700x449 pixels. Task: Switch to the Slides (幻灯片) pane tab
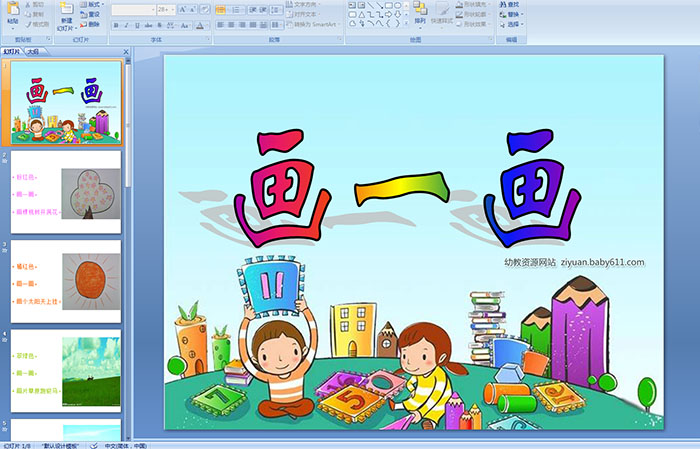pos(12,52)
